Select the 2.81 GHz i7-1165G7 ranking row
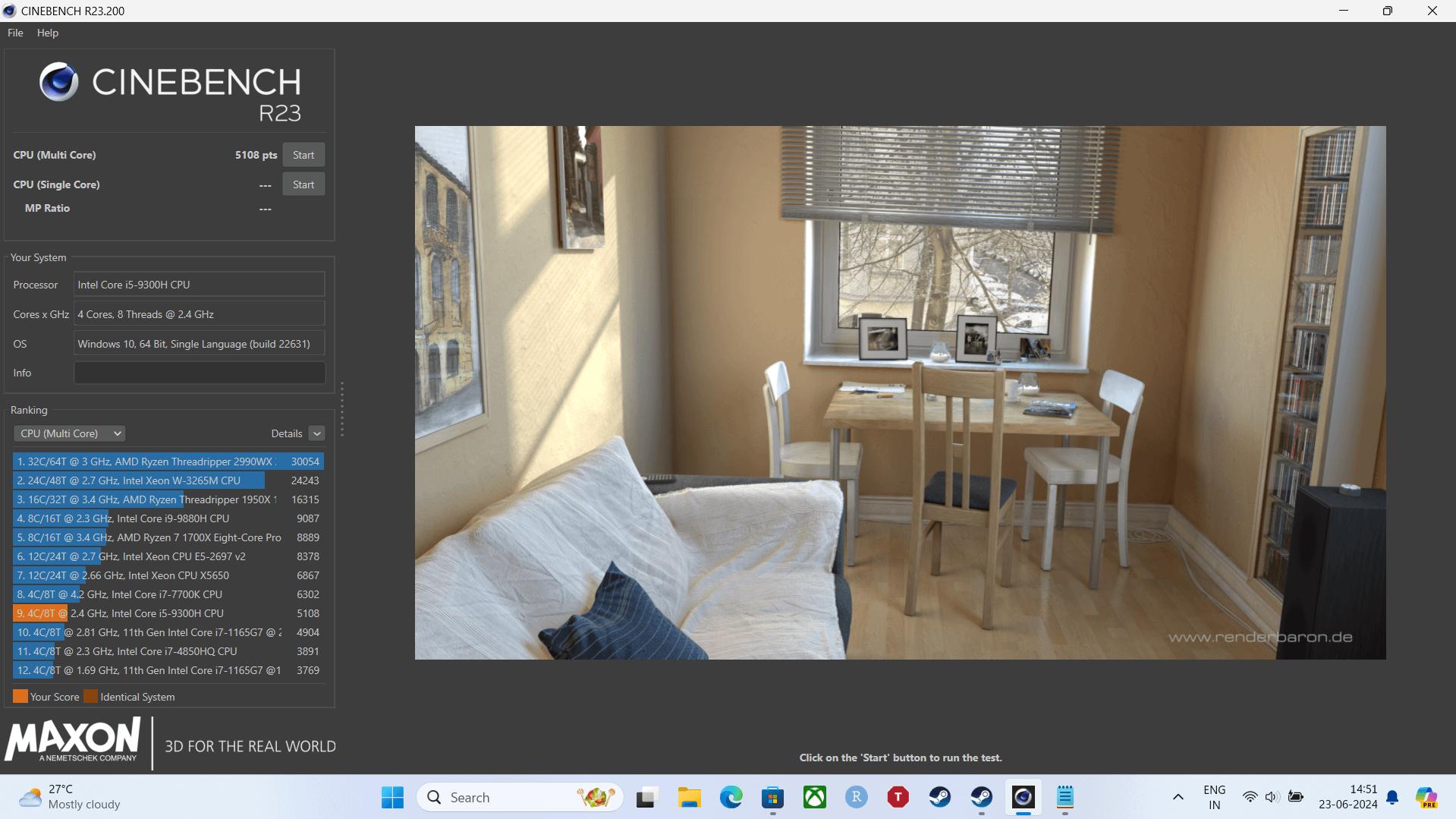This screenshot has height=819, width=1456. tap(168, 632)
